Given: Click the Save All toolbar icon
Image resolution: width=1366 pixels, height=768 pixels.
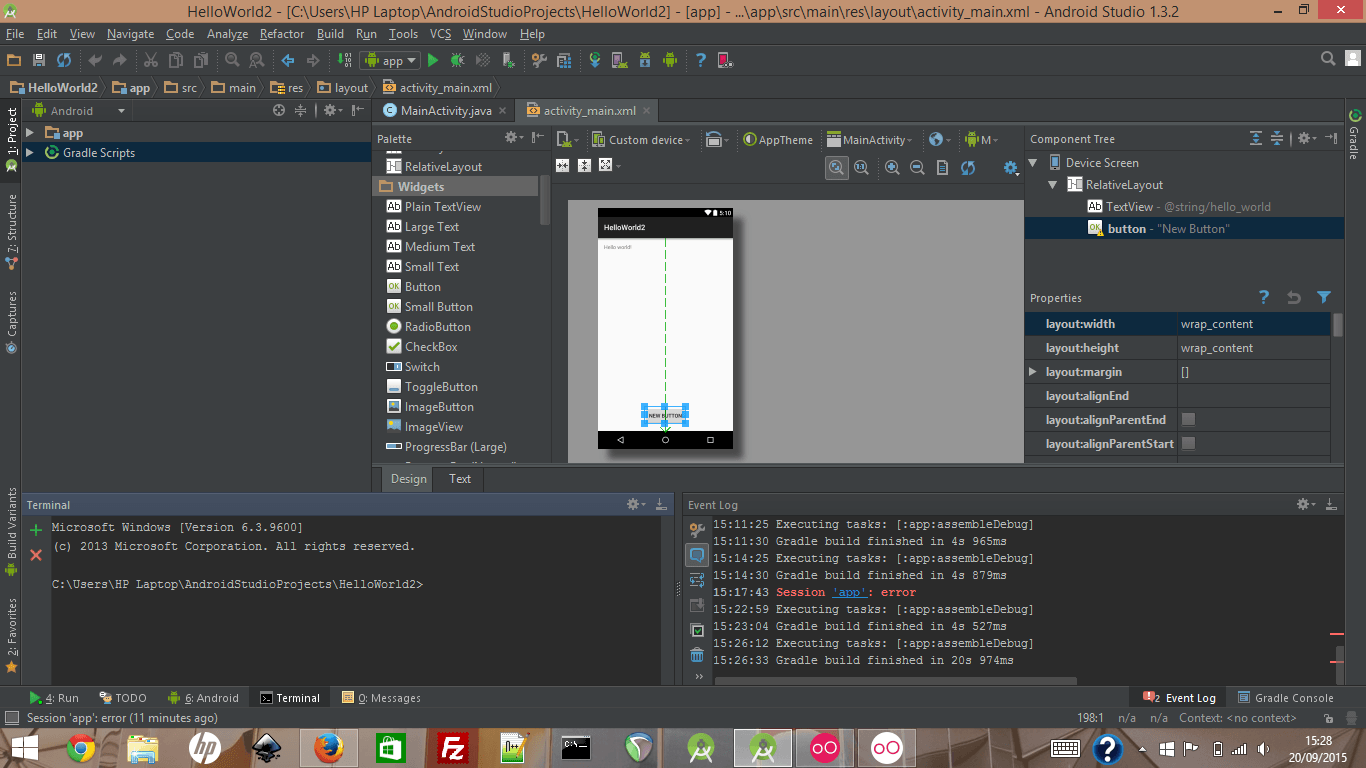Looking at the screenshot, I should 38,61.
